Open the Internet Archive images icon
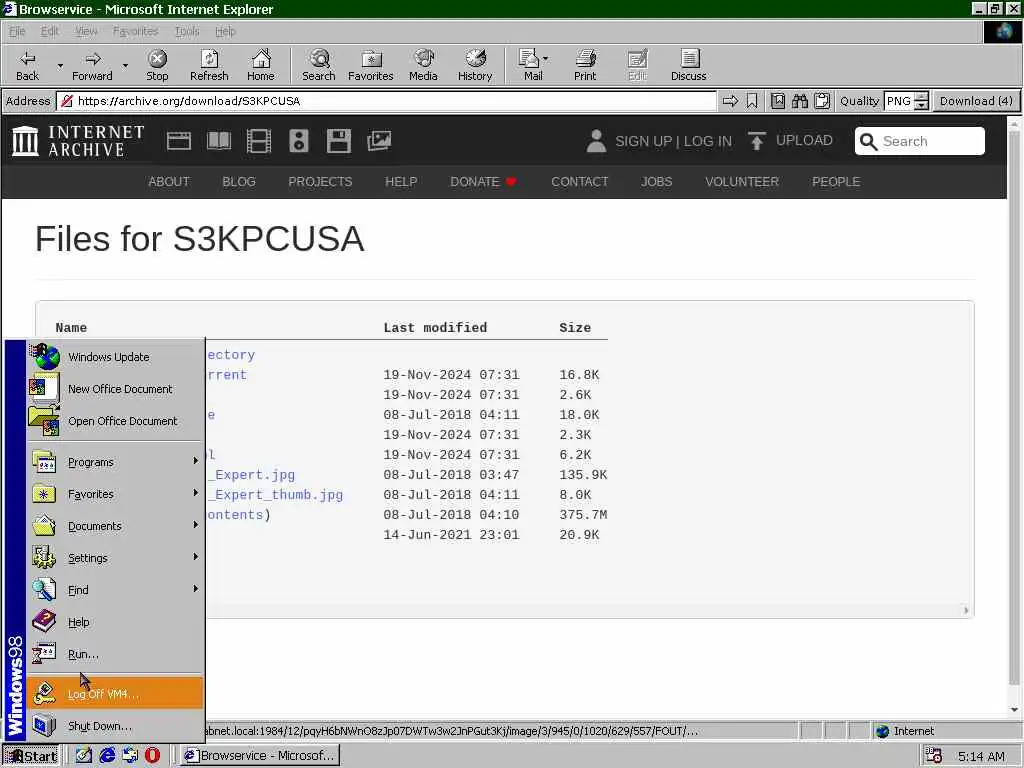This screenshot has height=768, width=1024. point(379,141)
